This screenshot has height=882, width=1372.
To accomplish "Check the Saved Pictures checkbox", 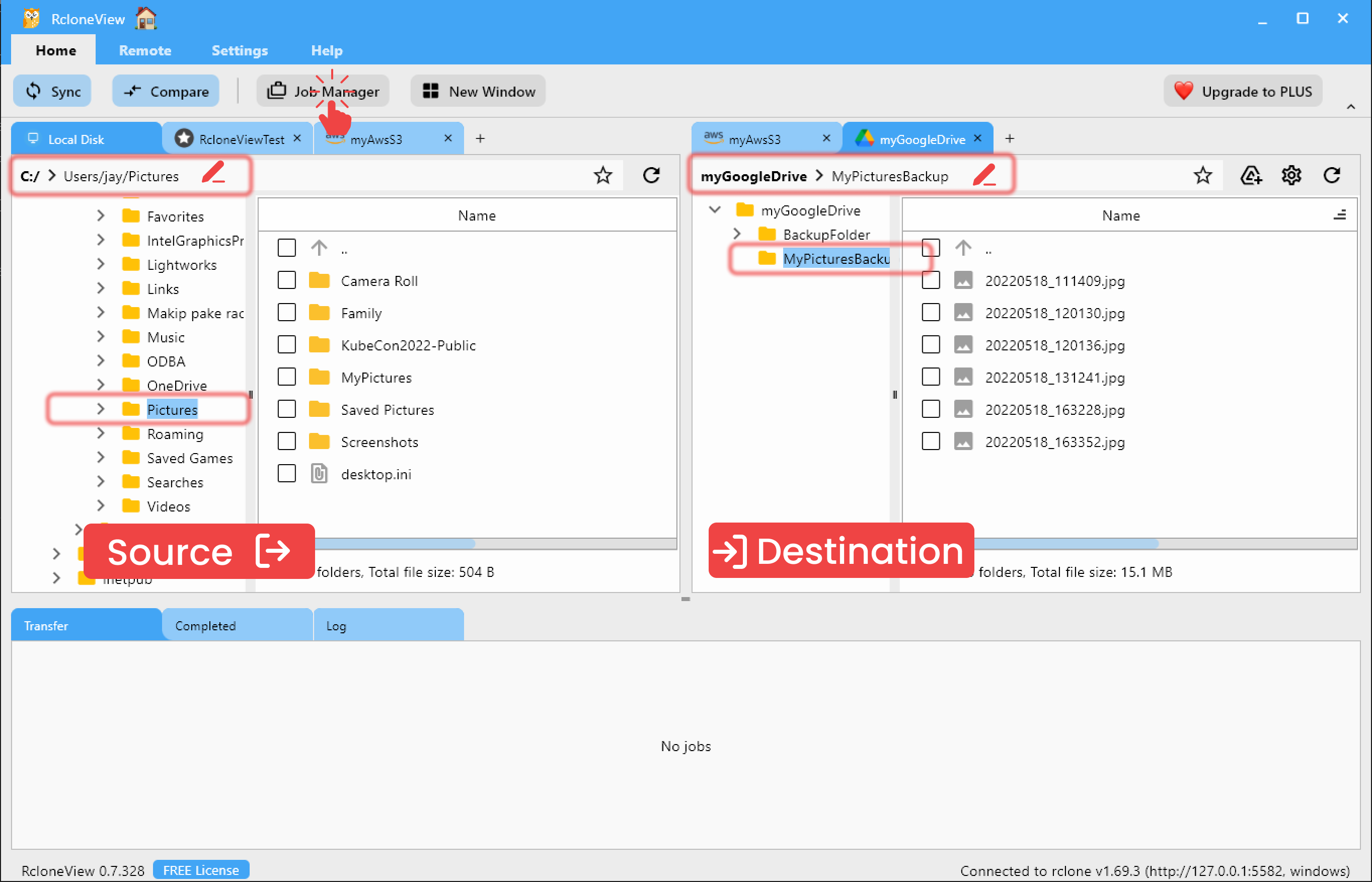I will pyautogui.click(x=286, y=409).
